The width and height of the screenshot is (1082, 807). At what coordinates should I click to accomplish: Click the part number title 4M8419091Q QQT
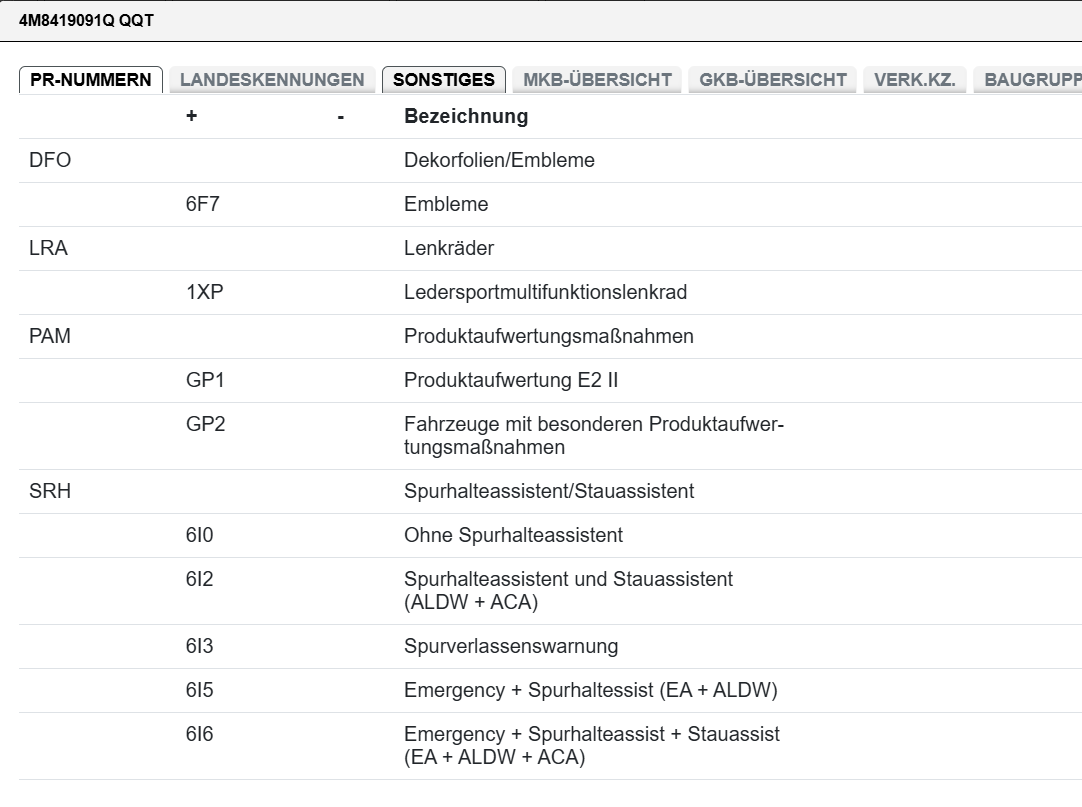click(87, 20)
